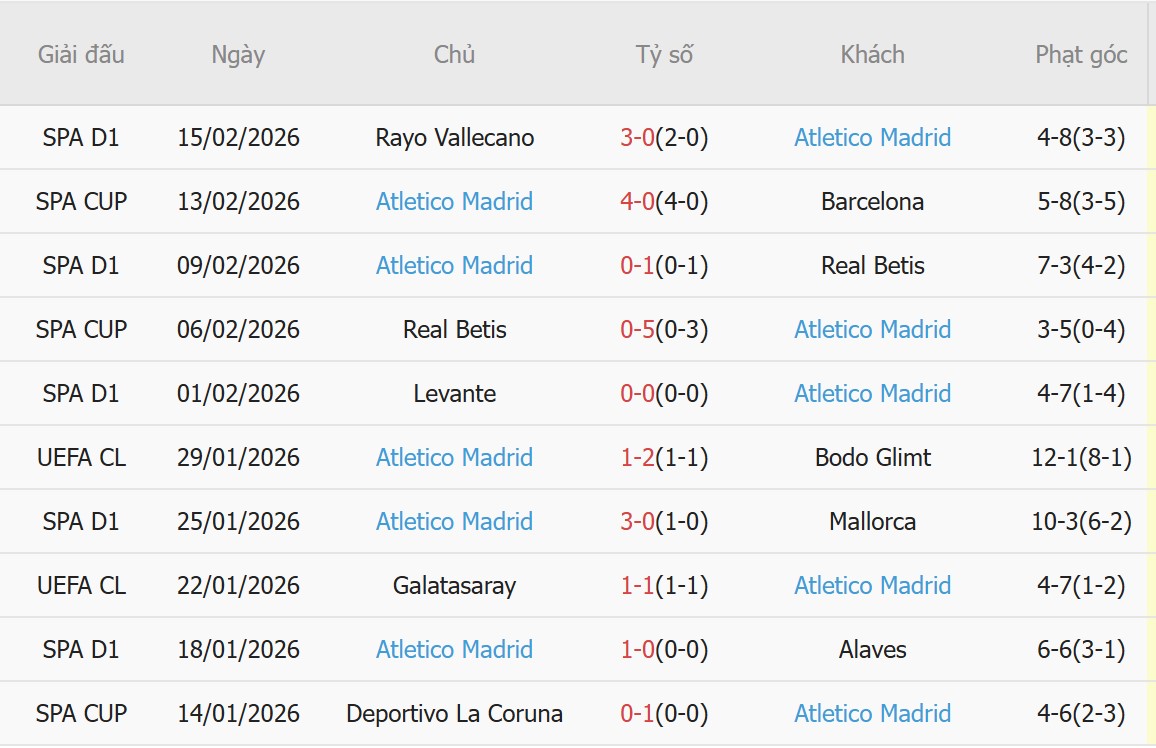Select Atletico Madrid in the 13/02/2026 row
The image size is (1156, 748).
pos(454,202)
